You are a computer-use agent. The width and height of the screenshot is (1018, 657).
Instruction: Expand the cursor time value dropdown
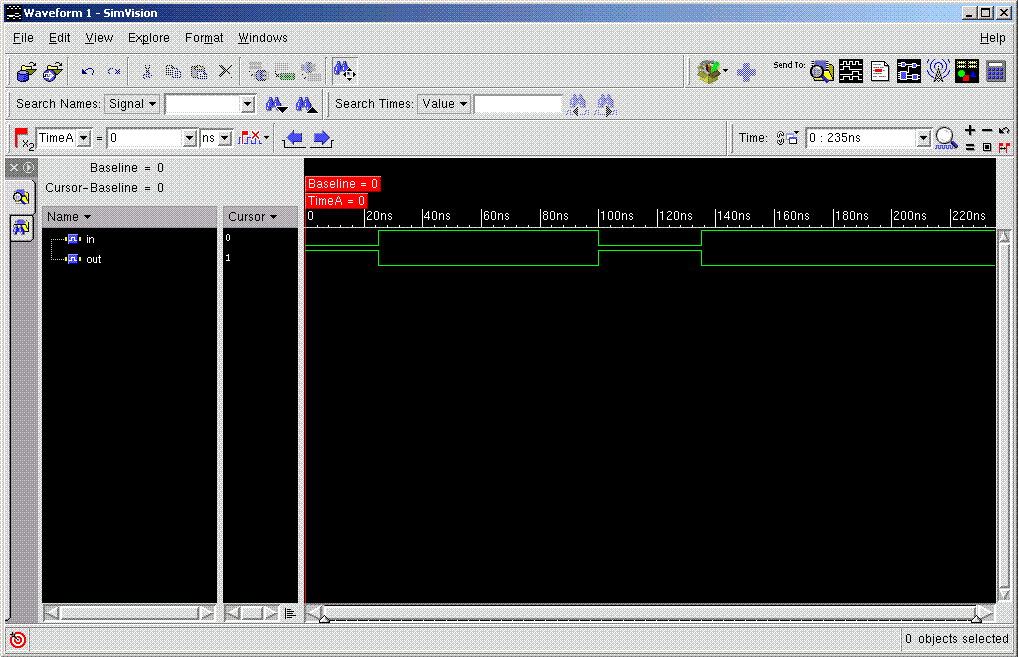click(189, 138)
